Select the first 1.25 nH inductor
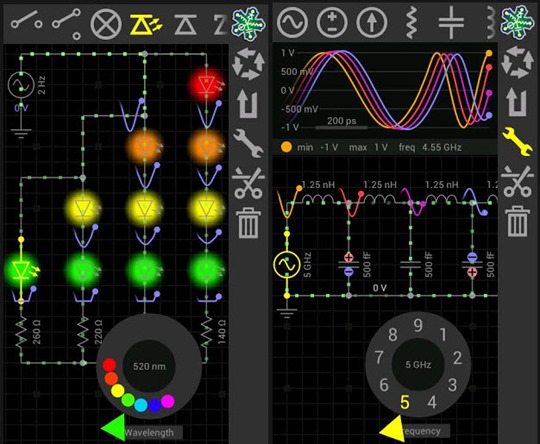This screenshot has width=540, height=444. point(318,199)
